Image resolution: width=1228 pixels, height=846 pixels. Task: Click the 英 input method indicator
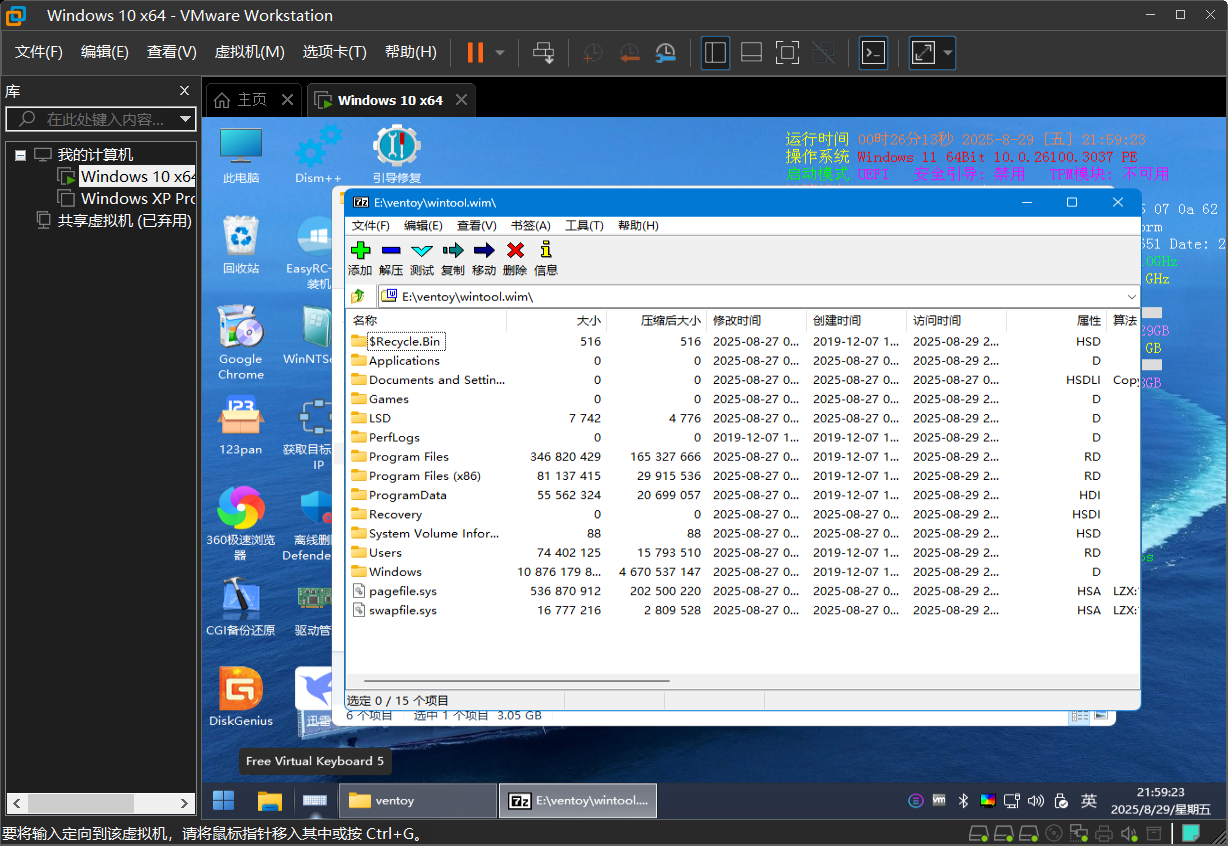[1089, 800]
